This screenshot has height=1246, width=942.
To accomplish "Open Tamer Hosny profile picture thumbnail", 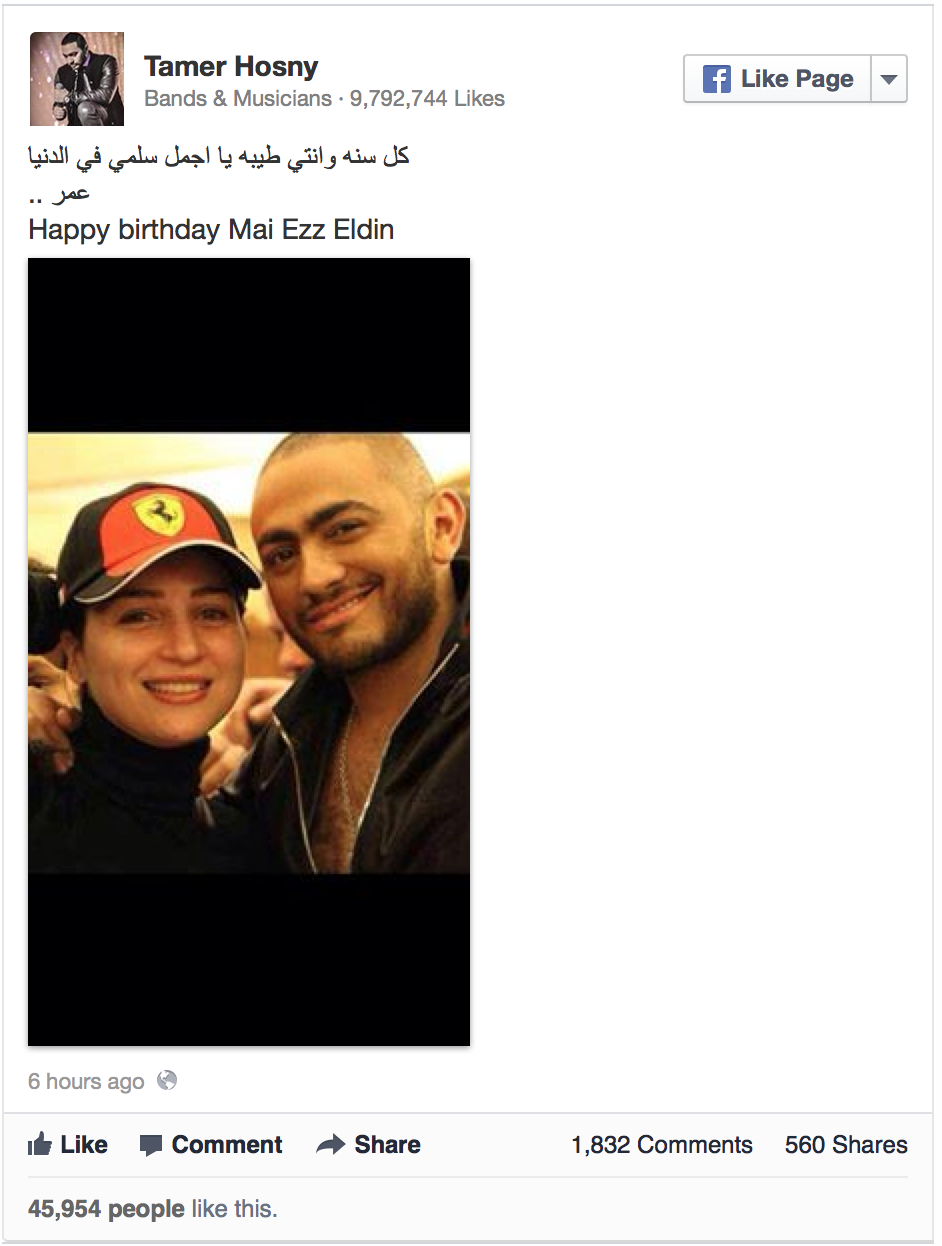I will 77,79.
